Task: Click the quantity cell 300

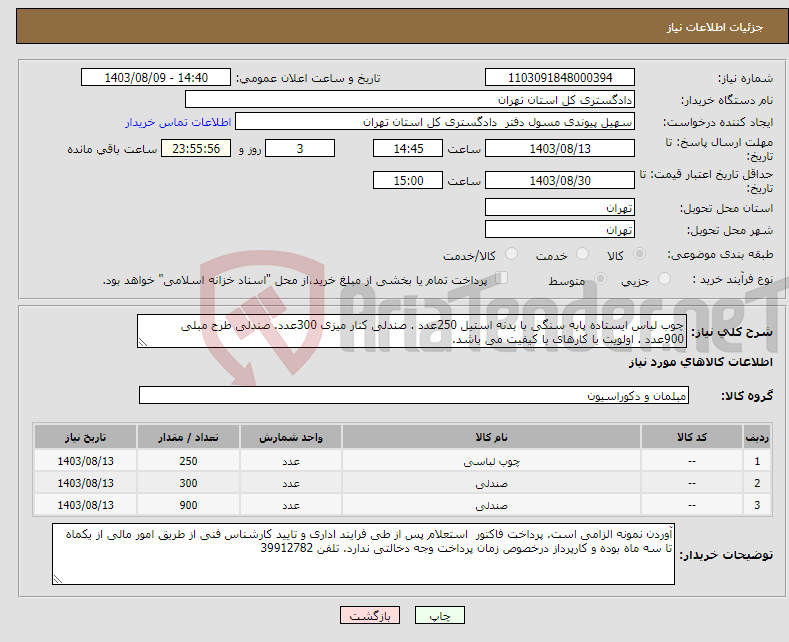Action: pos(188,483)
